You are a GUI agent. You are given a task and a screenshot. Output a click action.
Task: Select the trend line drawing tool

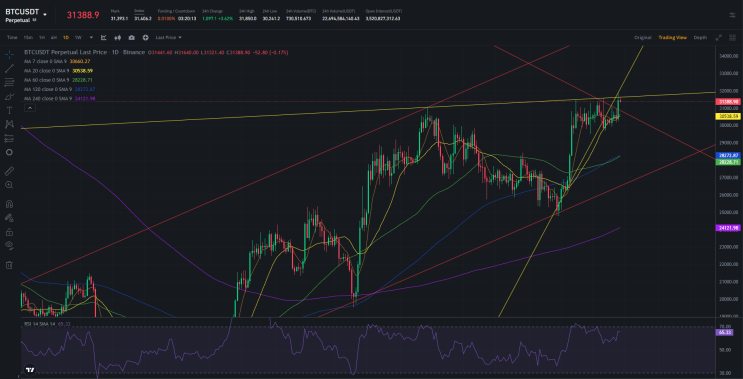(x=9, y=69)
